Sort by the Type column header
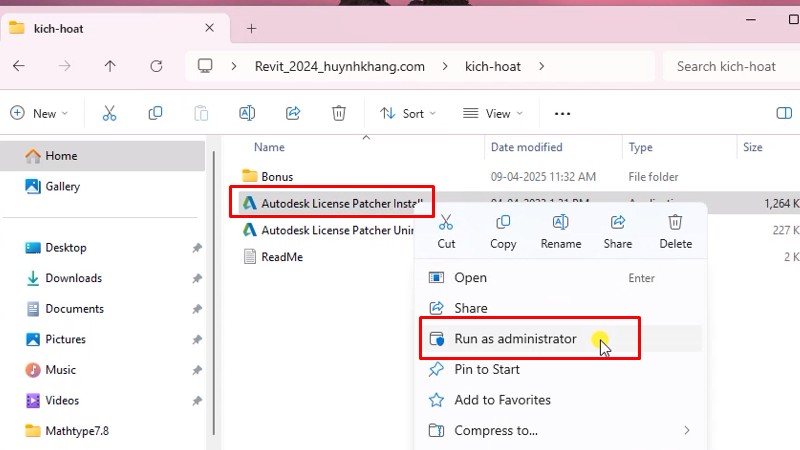This screenshot has height=450, width=800. click(x=640, y=147)
